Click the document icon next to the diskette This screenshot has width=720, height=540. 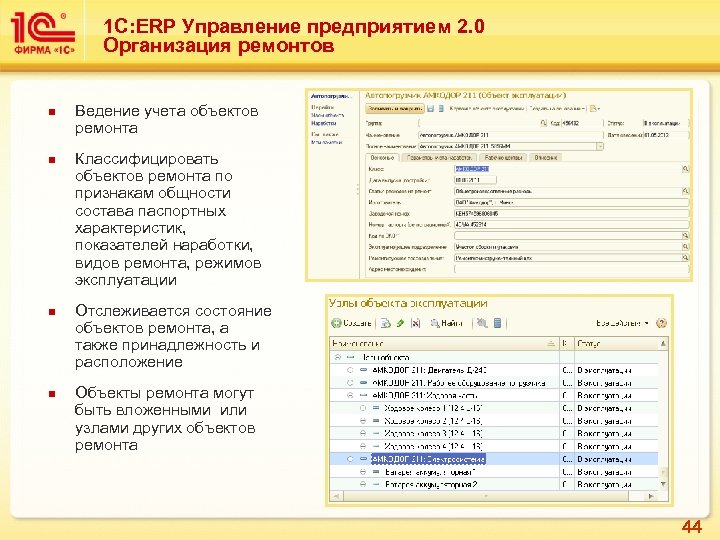[441, 109]
